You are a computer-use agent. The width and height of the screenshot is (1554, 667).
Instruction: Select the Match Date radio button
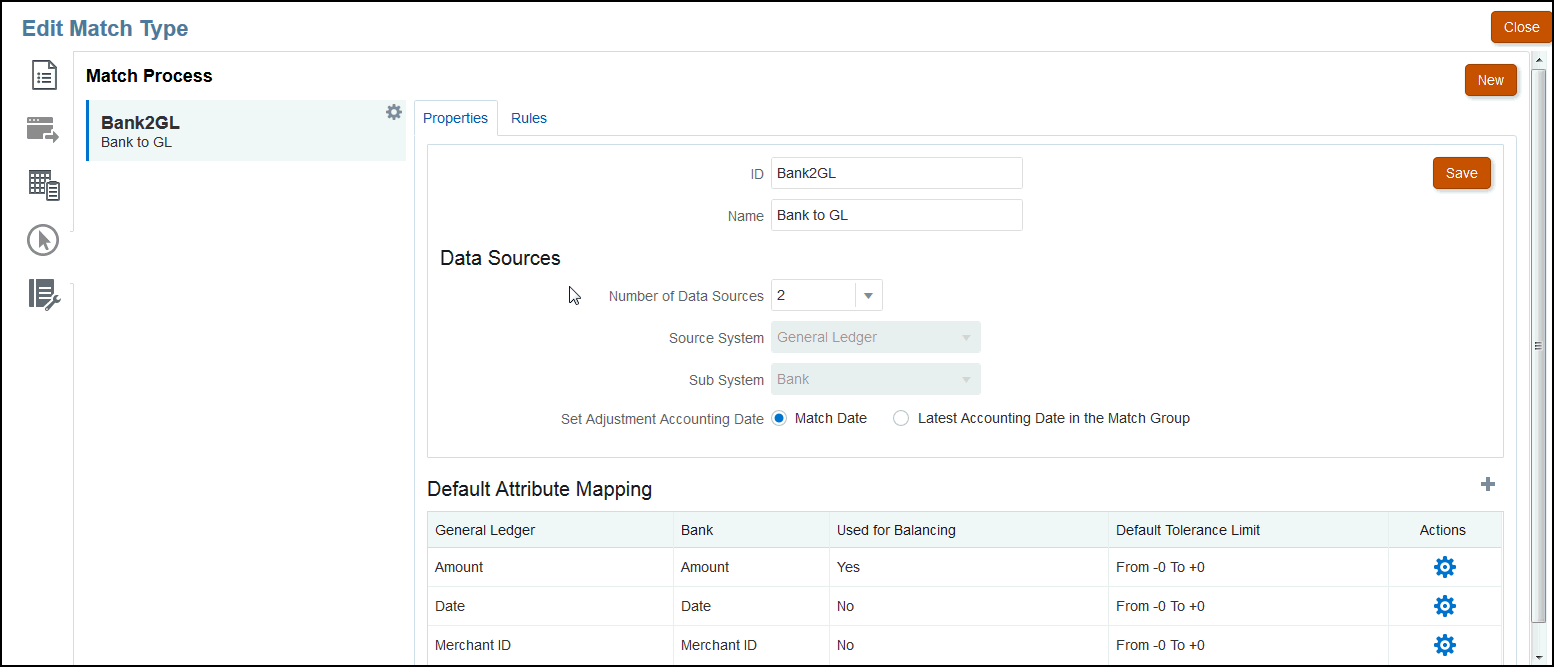780,418
